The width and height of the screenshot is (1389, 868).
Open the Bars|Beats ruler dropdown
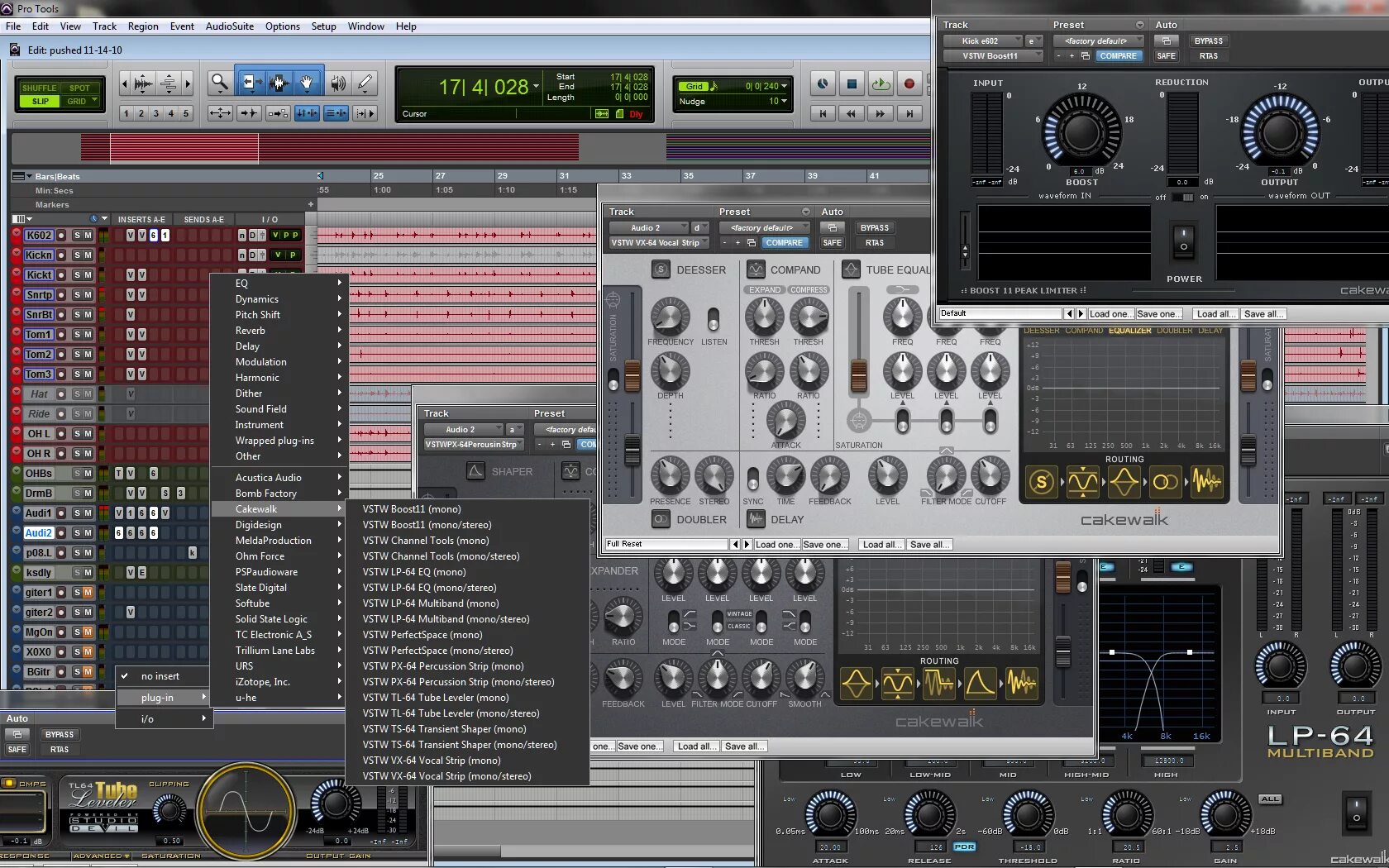28,176
